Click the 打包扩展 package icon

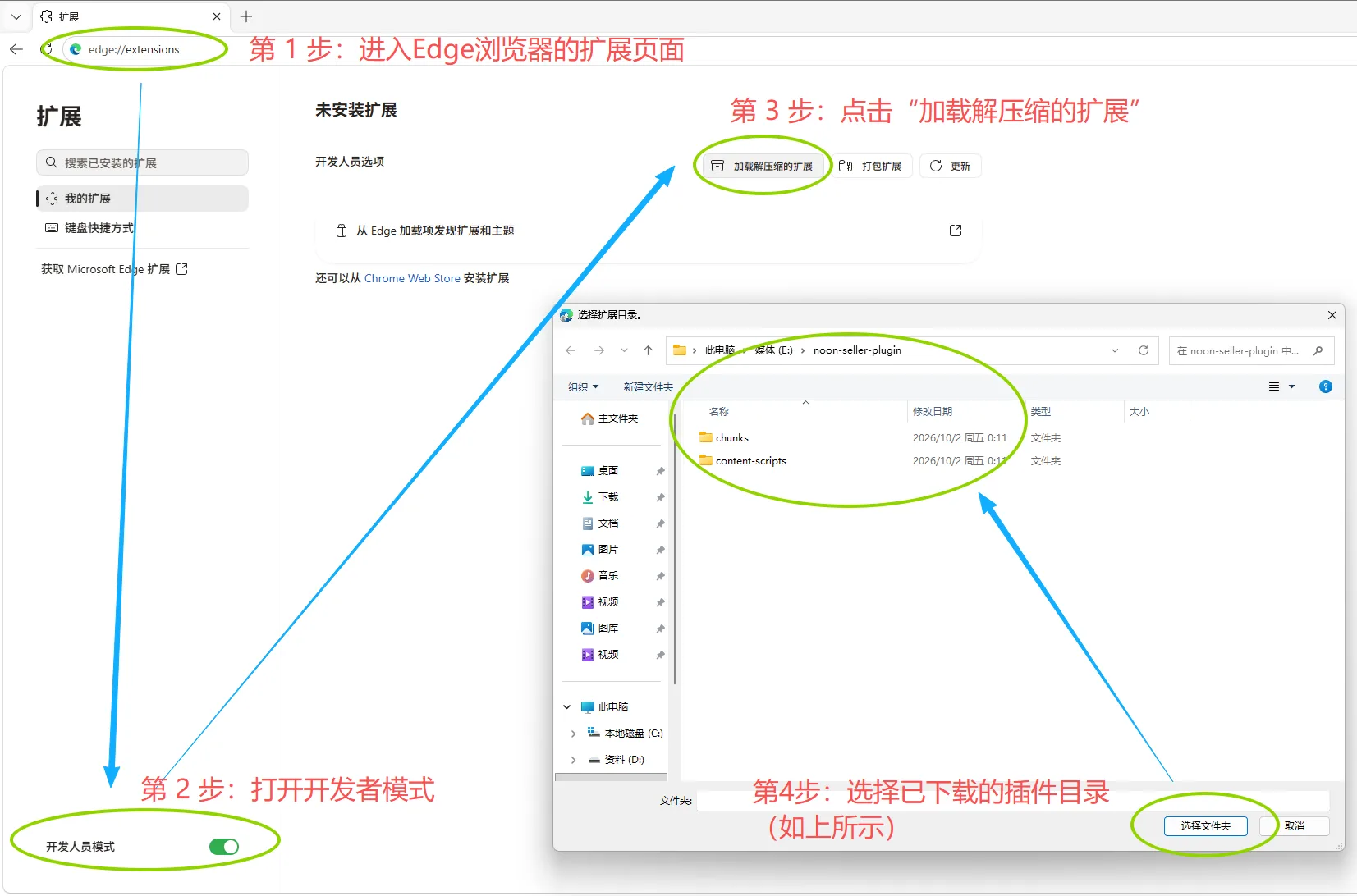pyautogui.click(x=846, y=166)
